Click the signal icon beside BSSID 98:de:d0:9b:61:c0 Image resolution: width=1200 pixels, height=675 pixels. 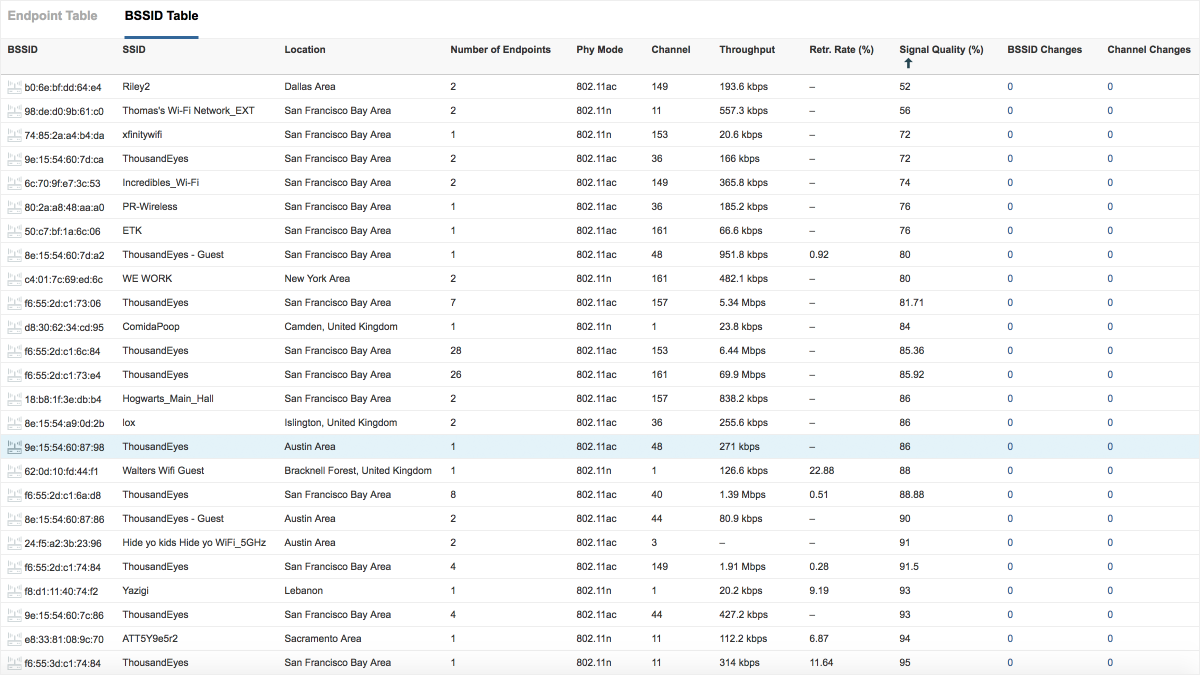click(x=14, y=111)
